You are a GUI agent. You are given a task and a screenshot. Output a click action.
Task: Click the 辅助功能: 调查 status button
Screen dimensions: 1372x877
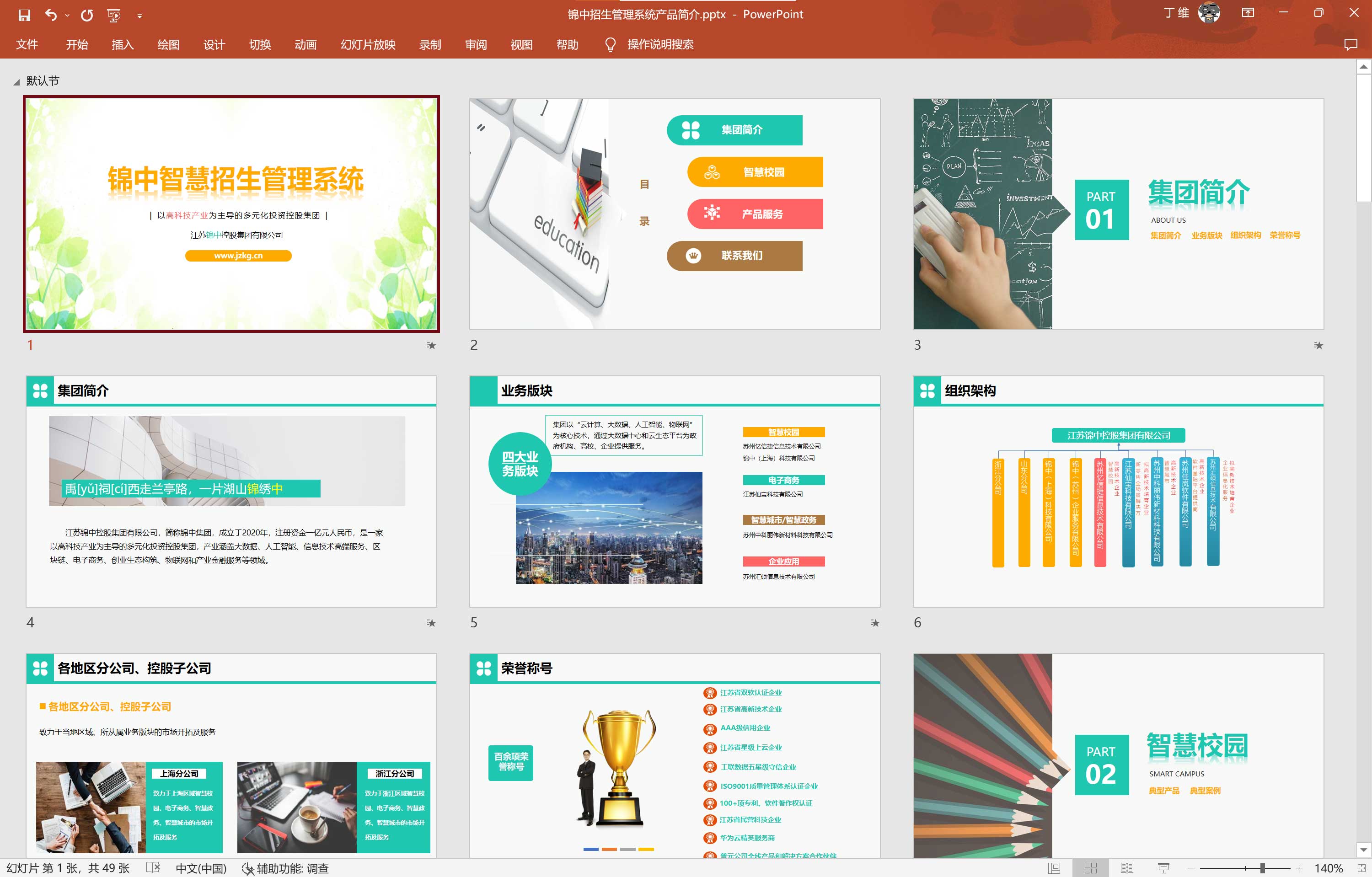click(x=285, y=868)
